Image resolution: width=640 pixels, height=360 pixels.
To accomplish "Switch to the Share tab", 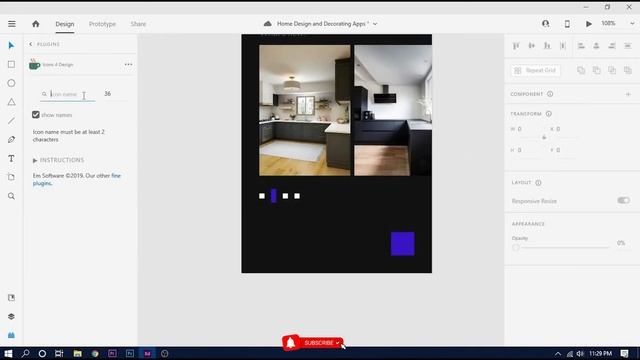I will (x=138, y=24).
